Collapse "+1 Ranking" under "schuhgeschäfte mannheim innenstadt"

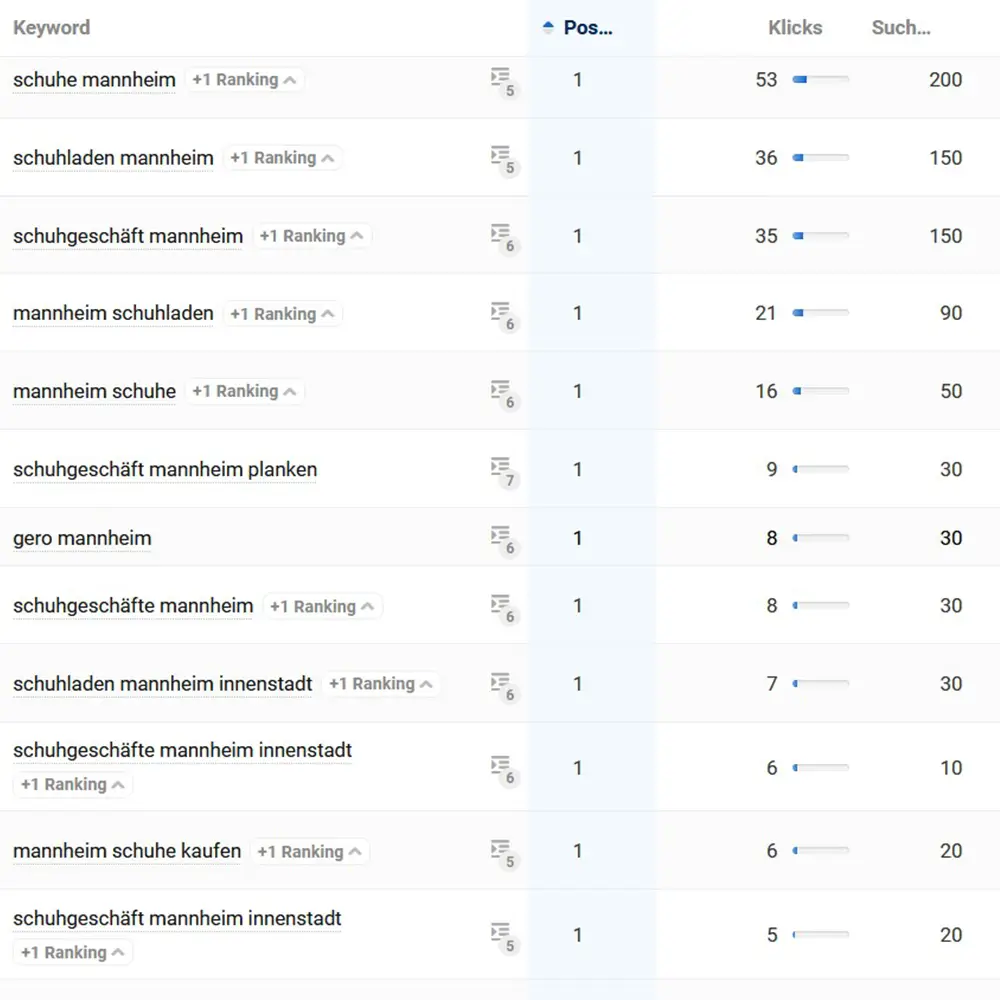click(x=72, y=784)
